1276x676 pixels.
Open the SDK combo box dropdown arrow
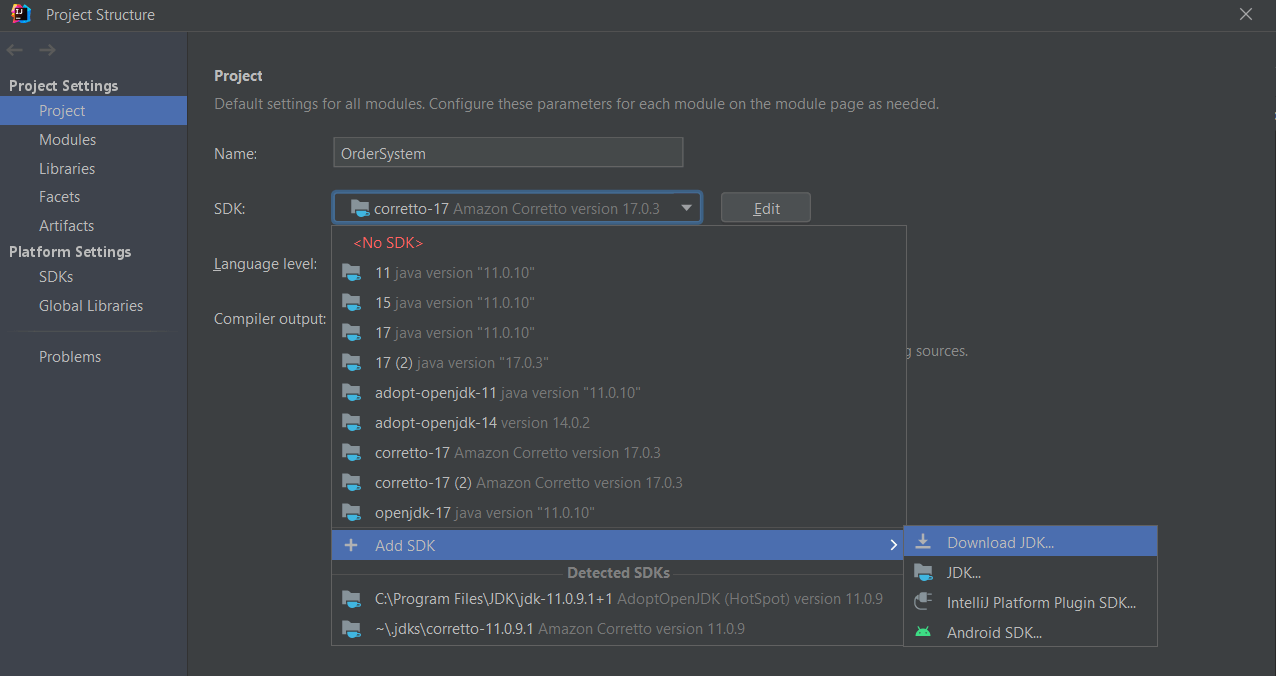tap(686, 208)
